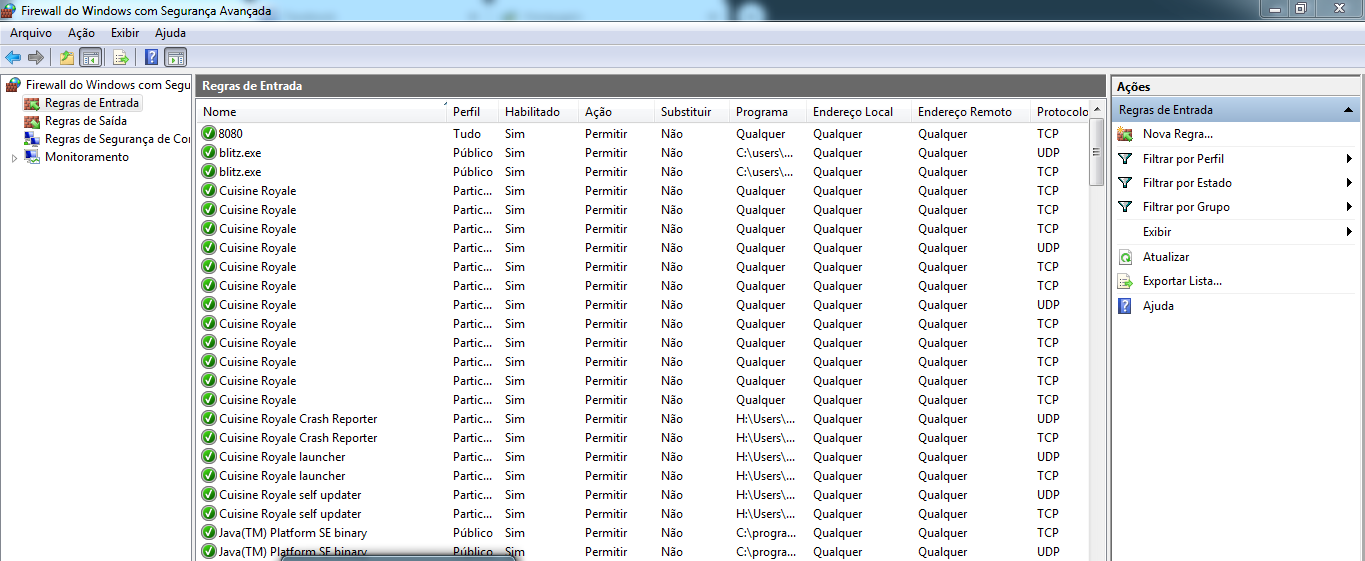Click green check icon of self updater UDP rule
The height and width of the screenshot is (561, 1365).
(209, 495)
